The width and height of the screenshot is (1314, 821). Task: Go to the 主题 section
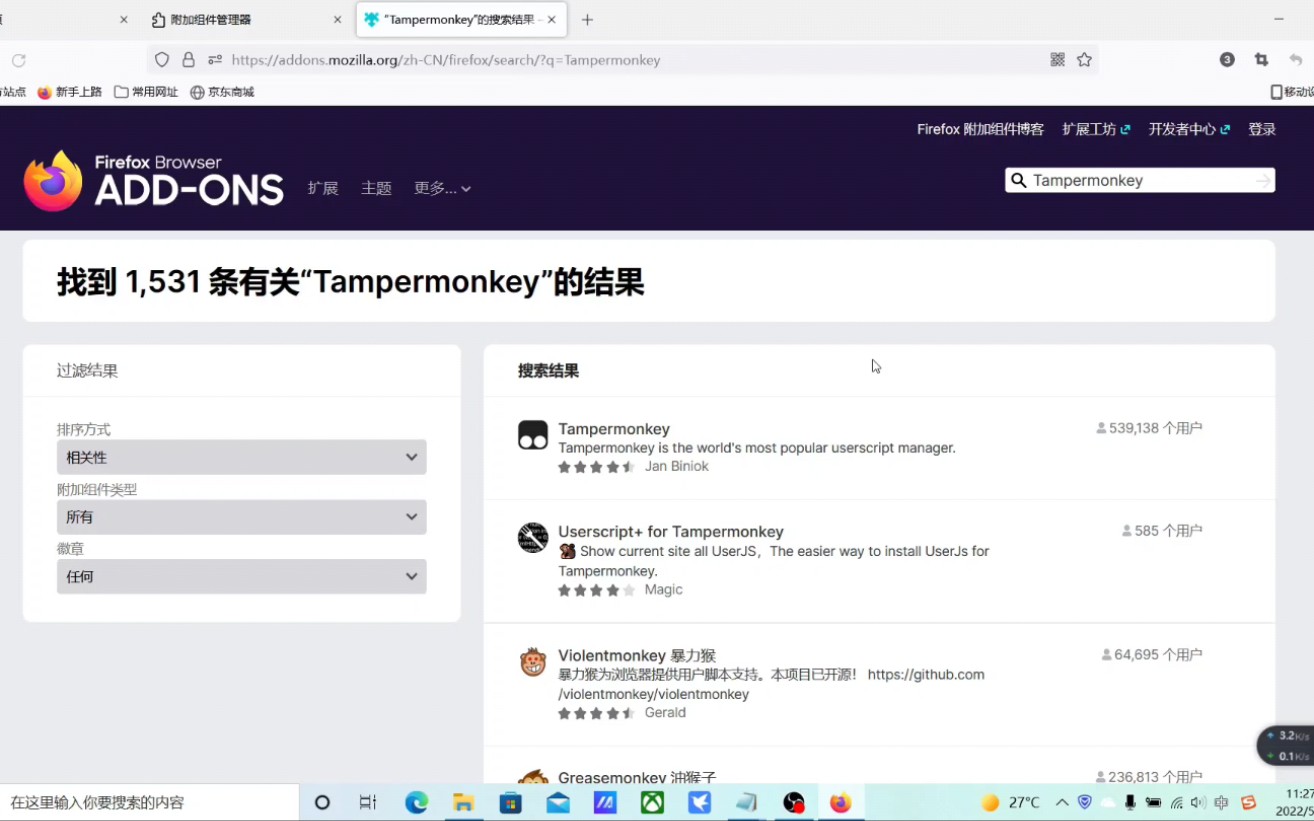point(376,188)
